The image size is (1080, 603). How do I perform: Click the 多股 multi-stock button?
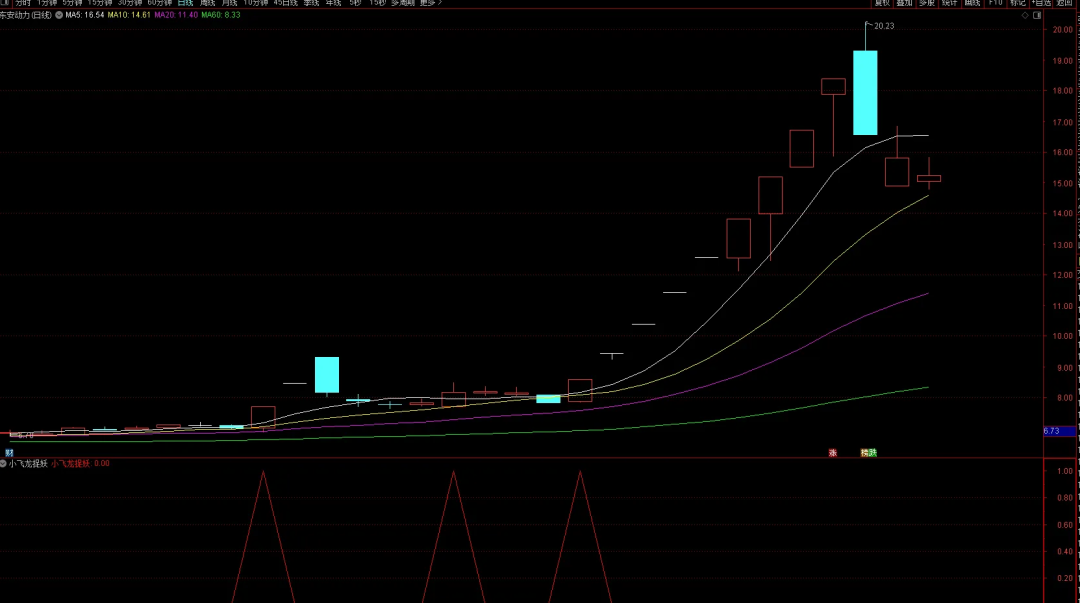point(927,3)
